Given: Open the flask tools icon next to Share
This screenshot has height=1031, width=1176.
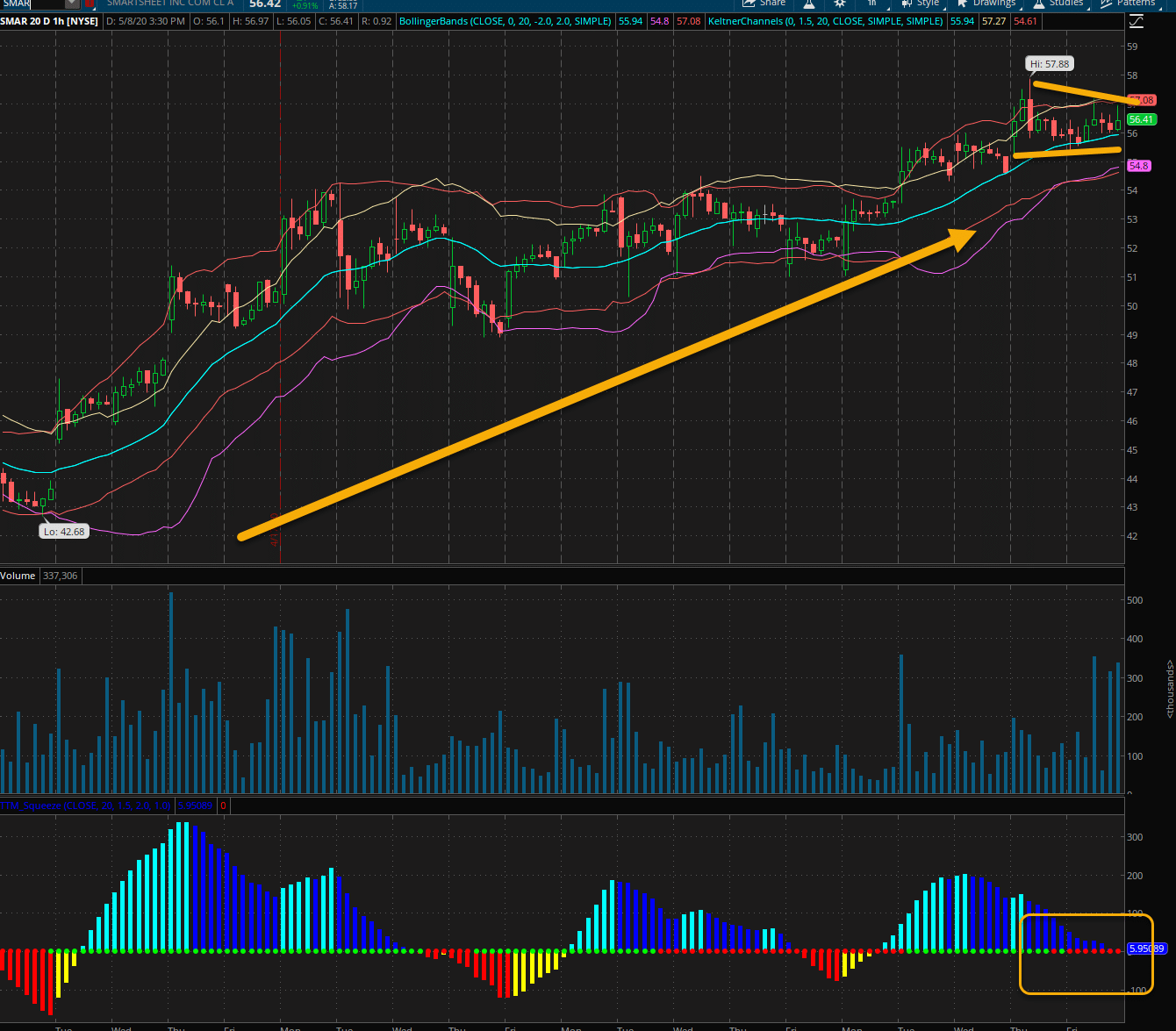Looking at the screenshot, I should (x=810, y=4).
